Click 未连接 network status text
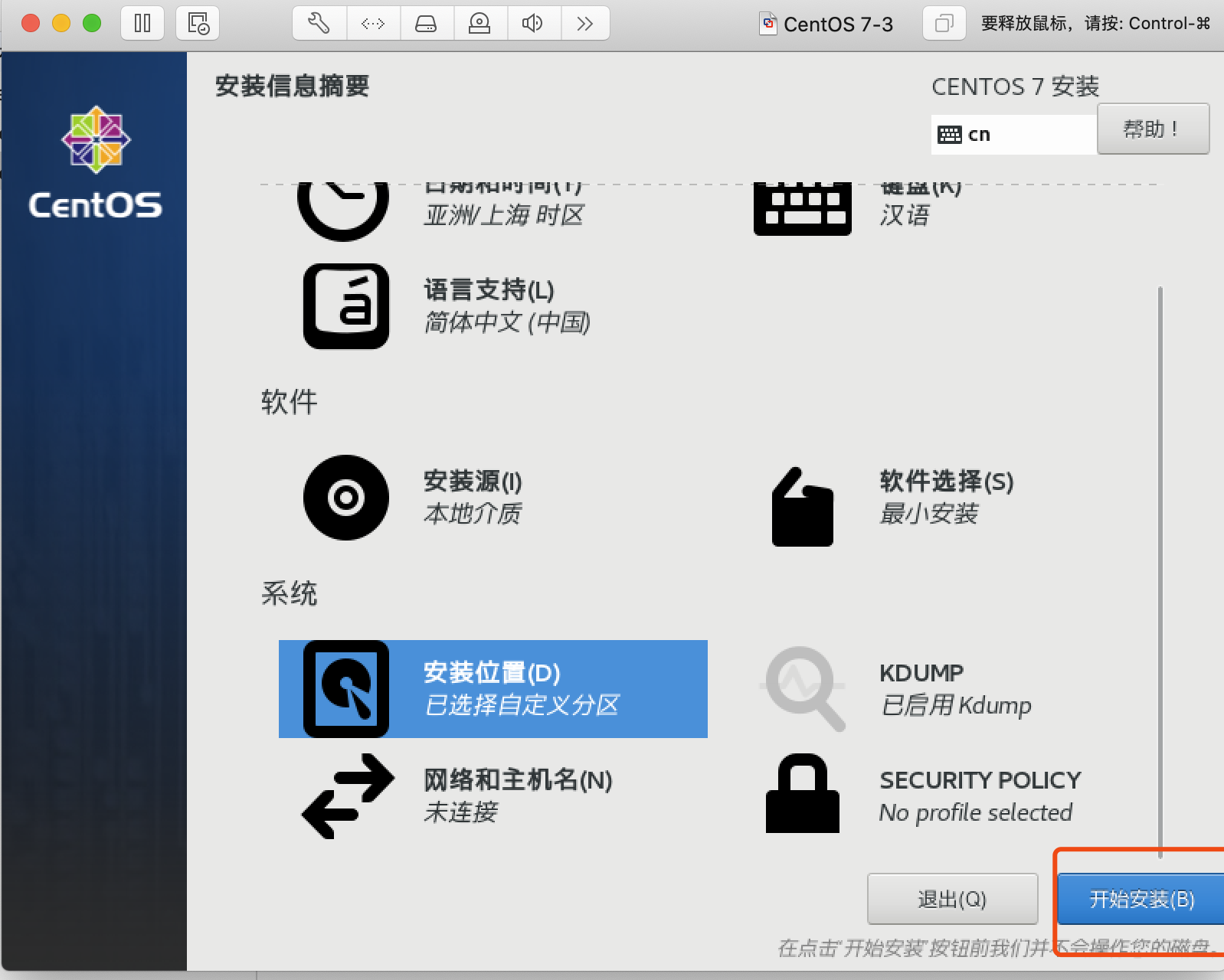This screenshot has width=1224, height=980. (x=461, y=812)
